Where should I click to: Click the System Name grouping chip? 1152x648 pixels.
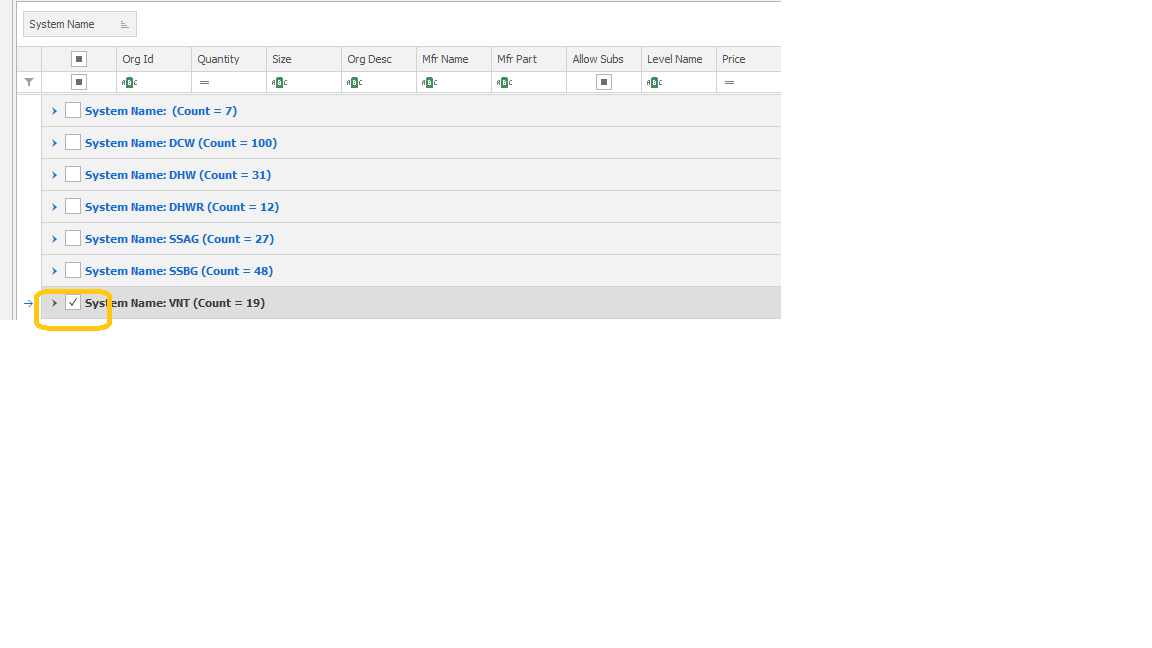(79, 24)
